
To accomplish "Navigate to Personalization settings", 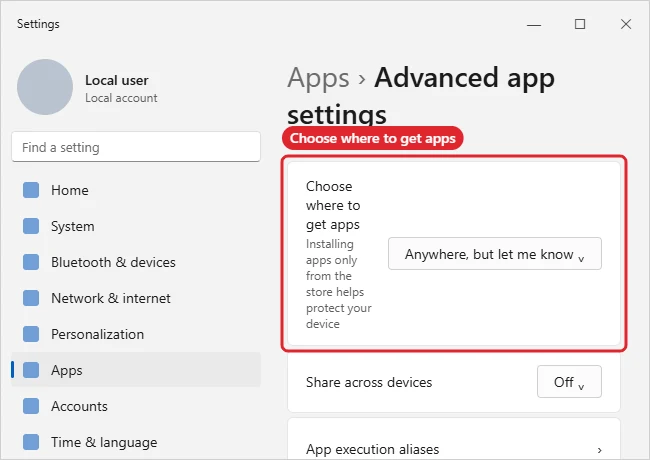I will click(136, 334).
